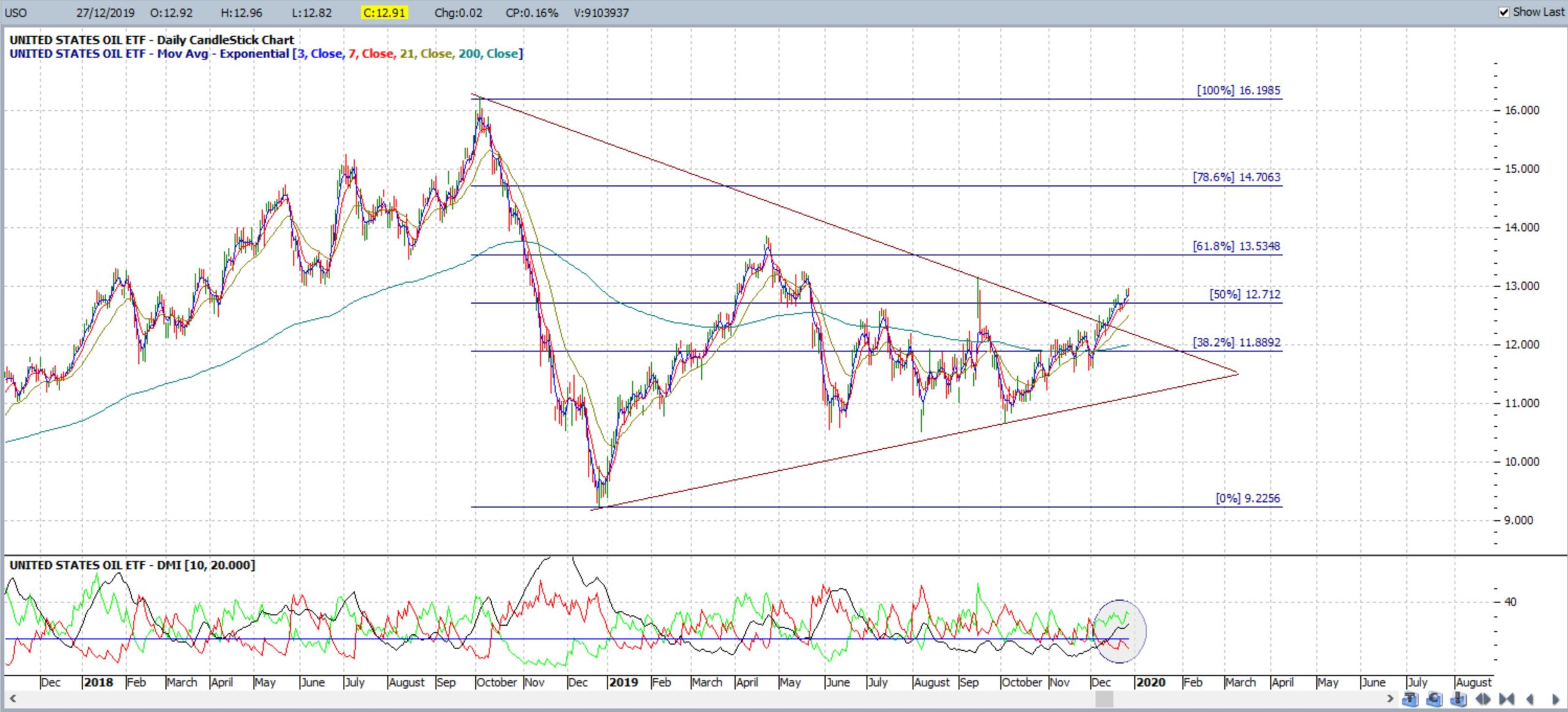Click the blue exclamation mark tool icon
1568x712 pixels.
click(x=1458, y=699)
